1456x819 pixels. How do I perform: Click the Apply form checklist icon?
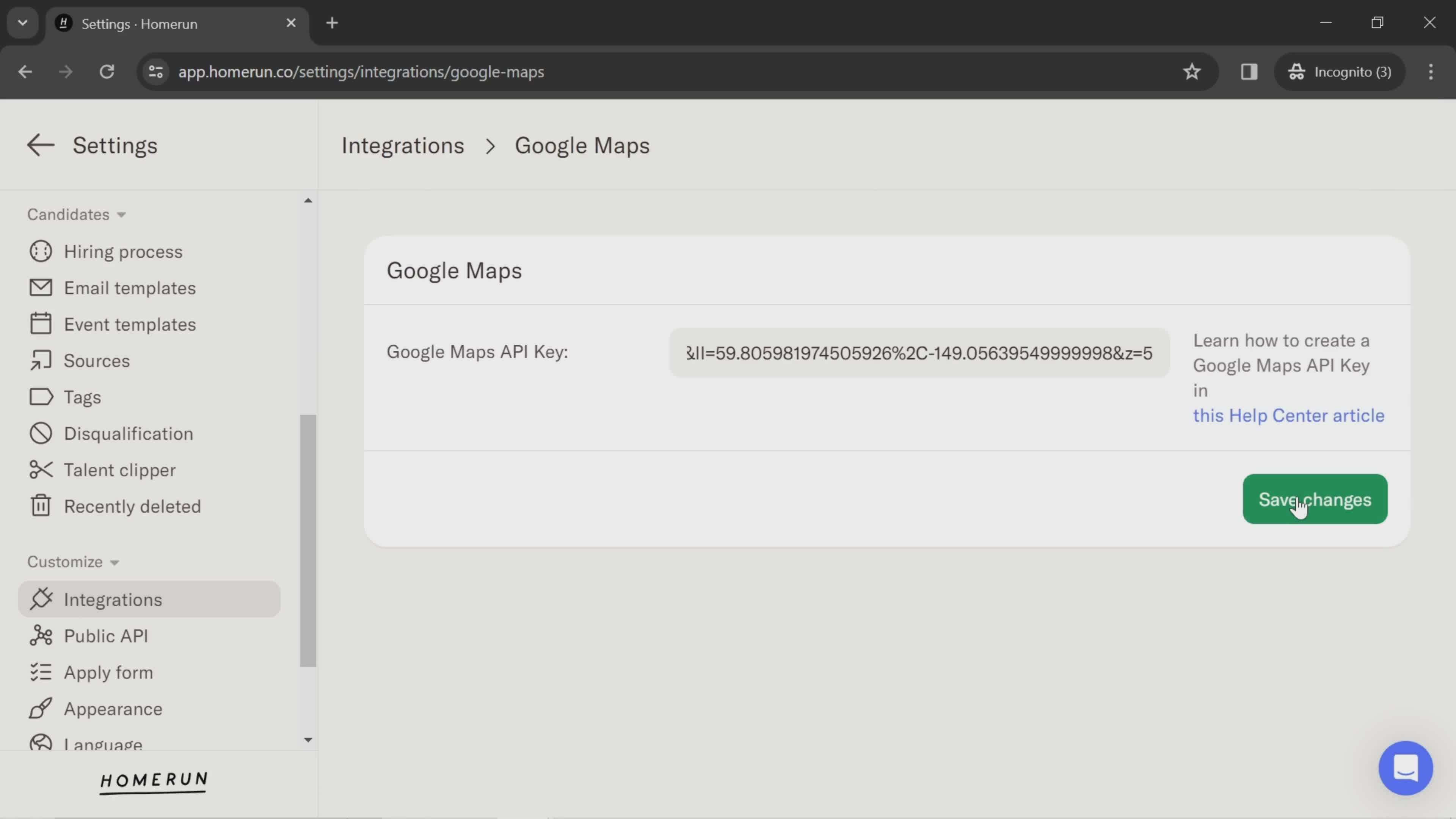click(41, 672)
